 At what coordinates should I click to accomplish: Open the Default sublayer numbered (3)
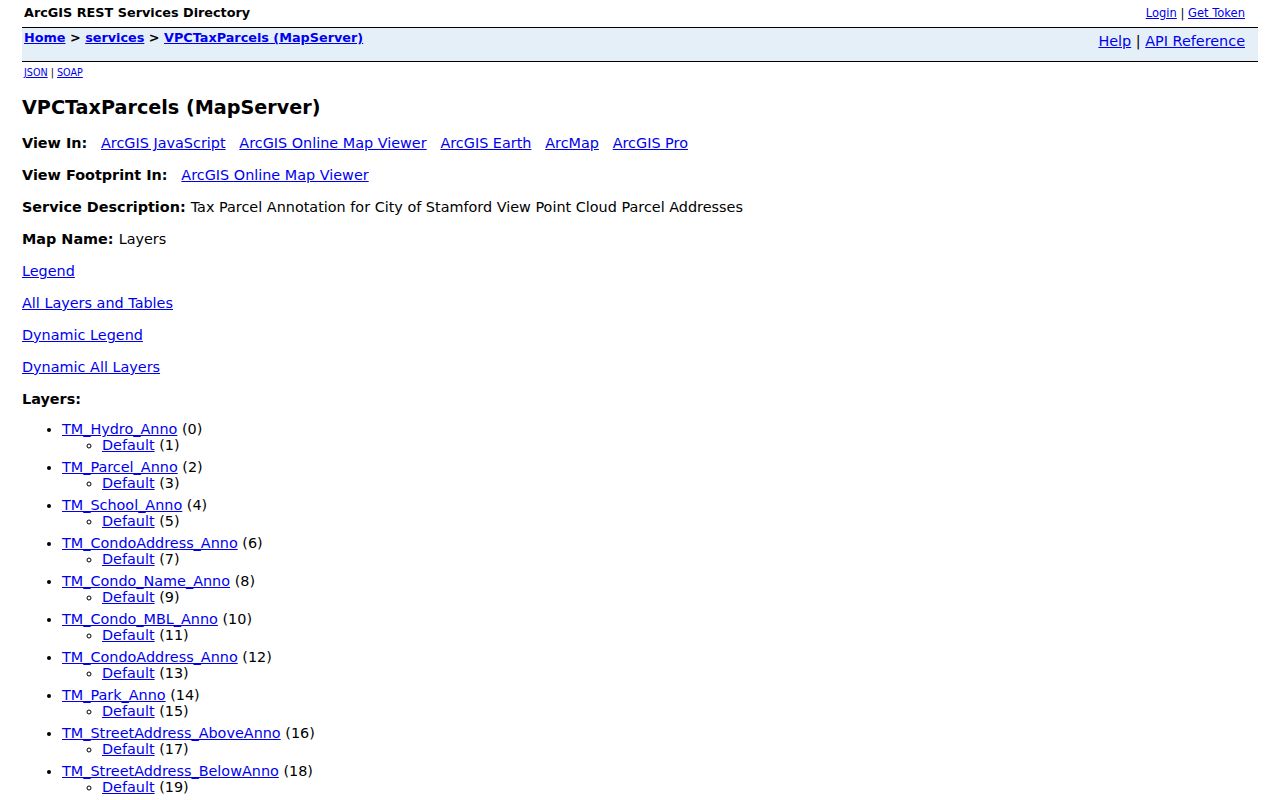coord(128,483)
